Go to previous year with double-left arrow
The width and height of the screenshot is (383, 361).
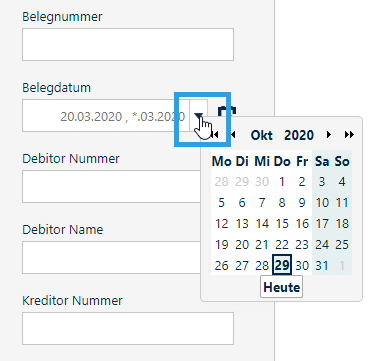[x=215, y=135]
